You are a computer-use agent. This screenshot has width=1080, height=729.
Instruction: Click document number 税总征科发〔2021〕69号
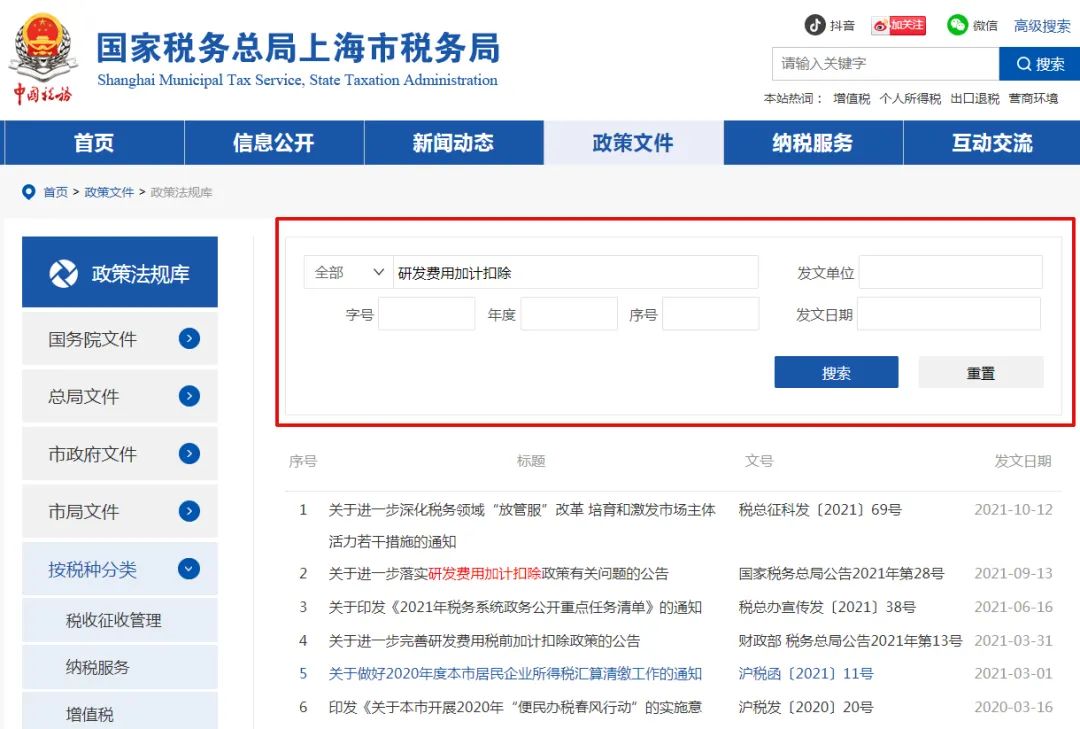pyautogui.click(x=820, y=510)
